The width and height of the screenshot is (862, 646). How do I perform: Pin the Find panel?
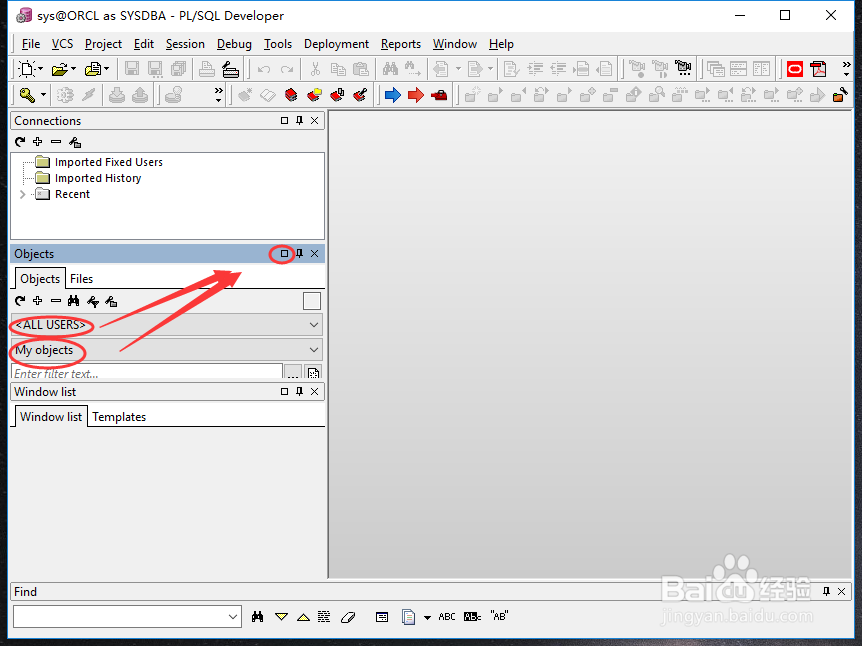click(826, 592)
